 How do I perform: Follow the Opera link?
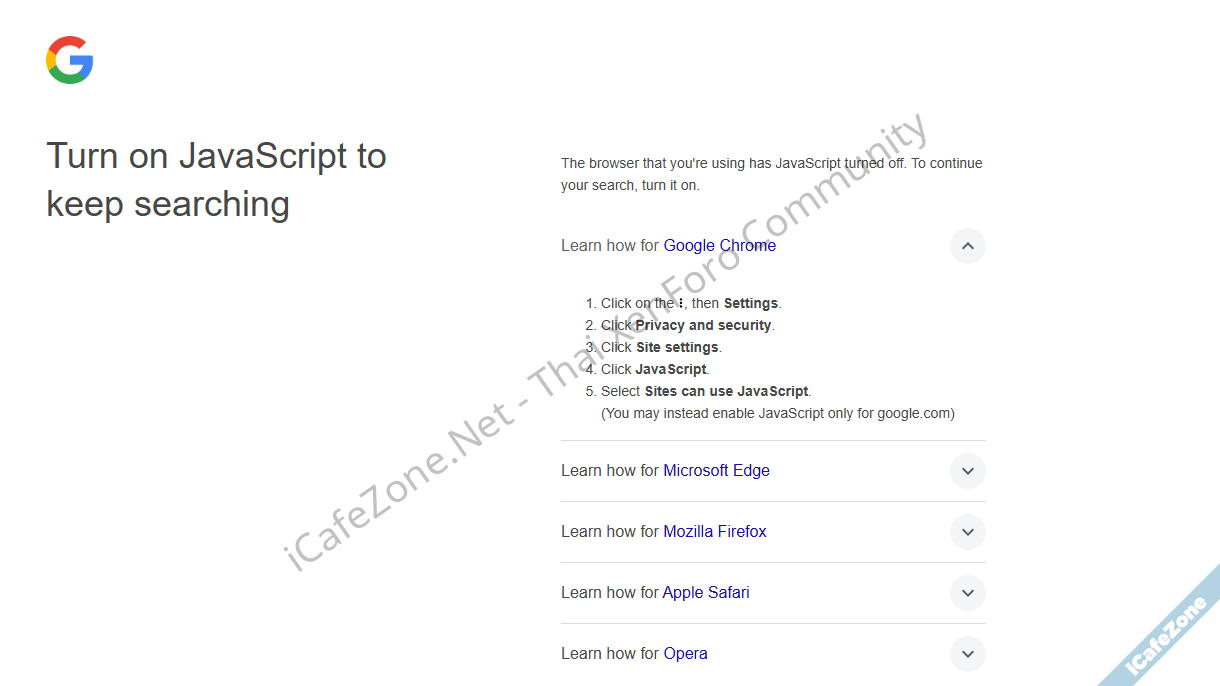tap(685, 654)
